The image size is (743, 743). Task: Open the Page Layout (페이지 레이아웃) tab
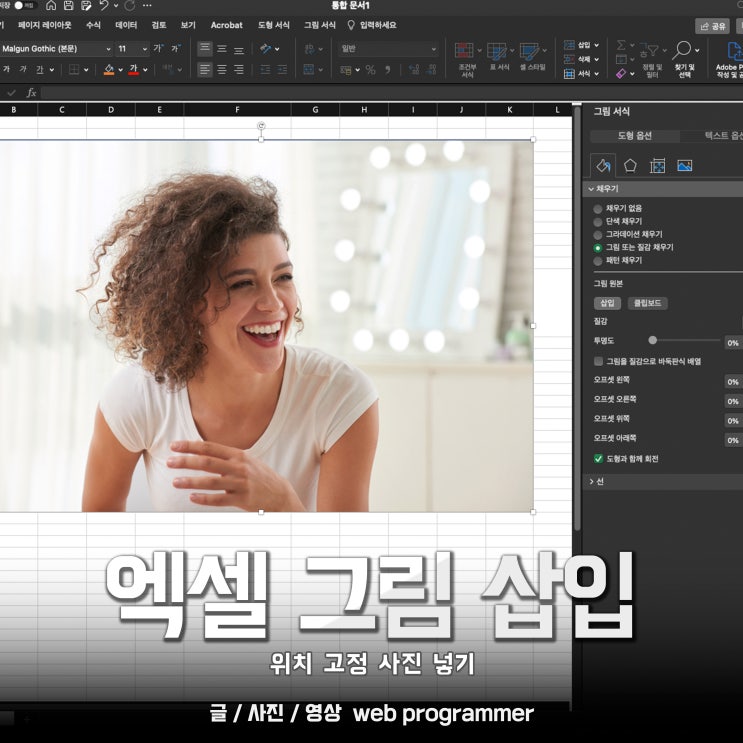click(x=44, y=25)
